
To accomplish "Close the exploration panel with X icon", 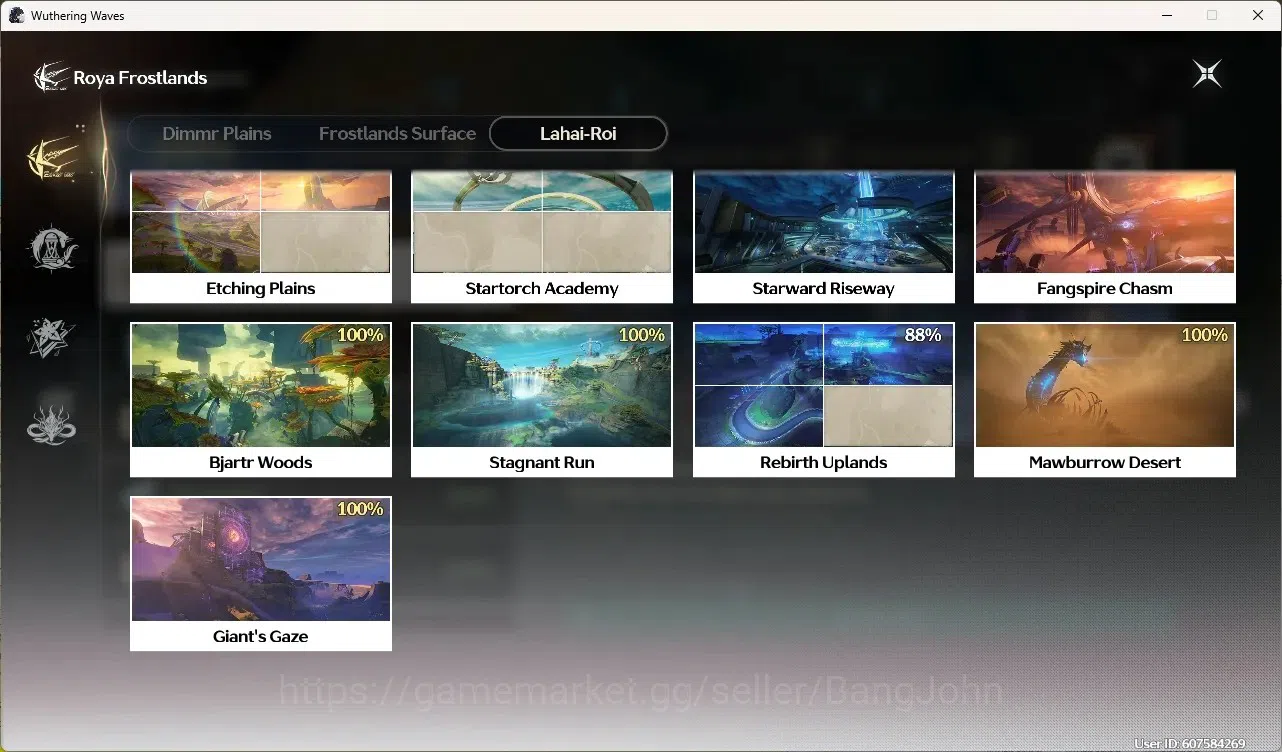I will tap(1207, 74).
